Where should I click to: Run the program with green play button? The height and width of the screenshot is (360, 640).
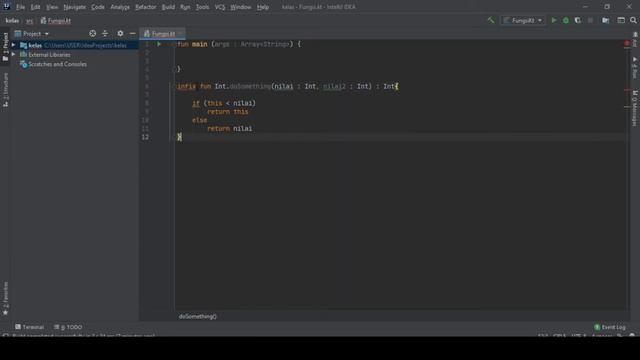(554, 20)
